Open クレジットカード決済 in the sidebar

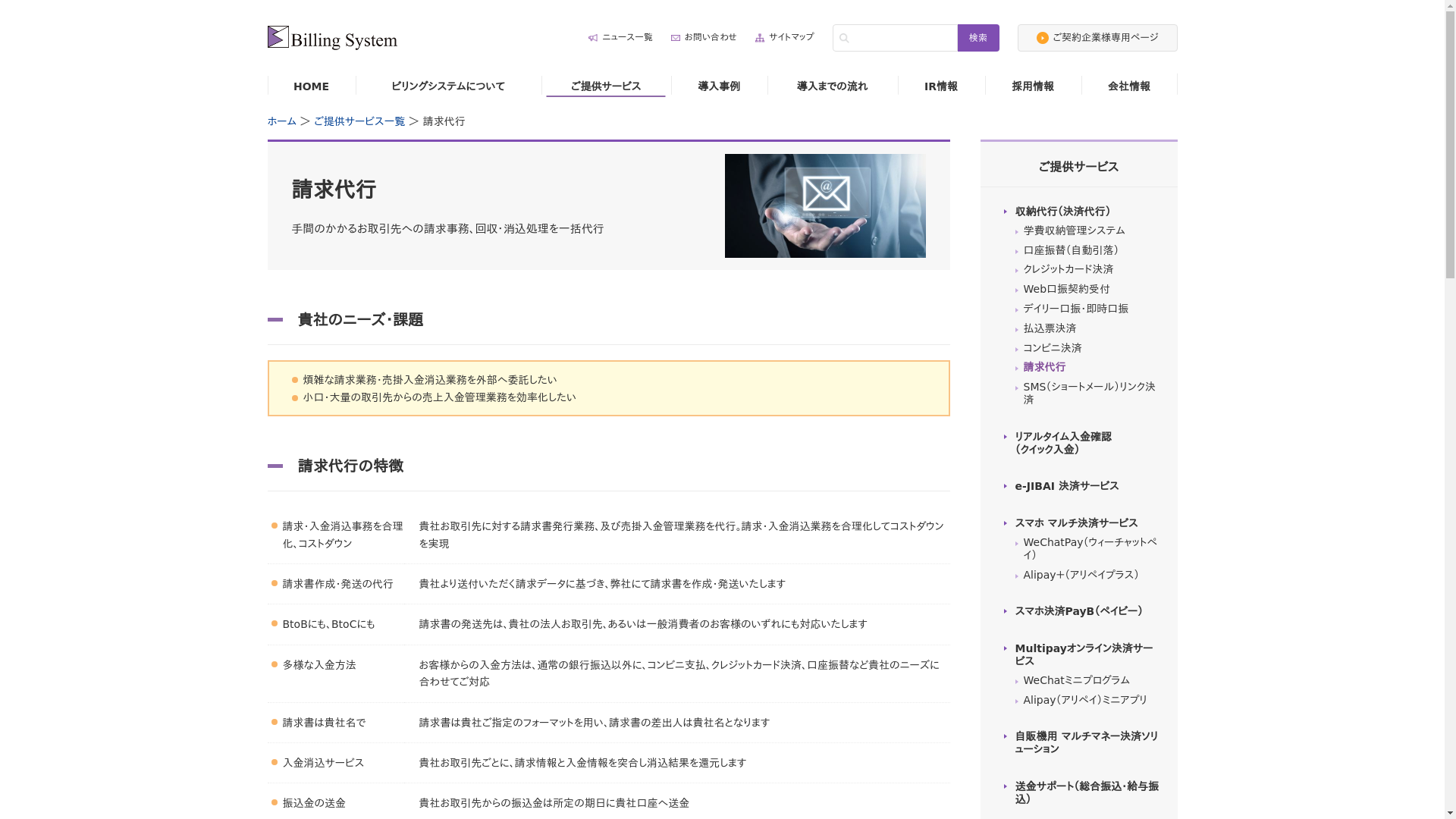(1068, 269)
